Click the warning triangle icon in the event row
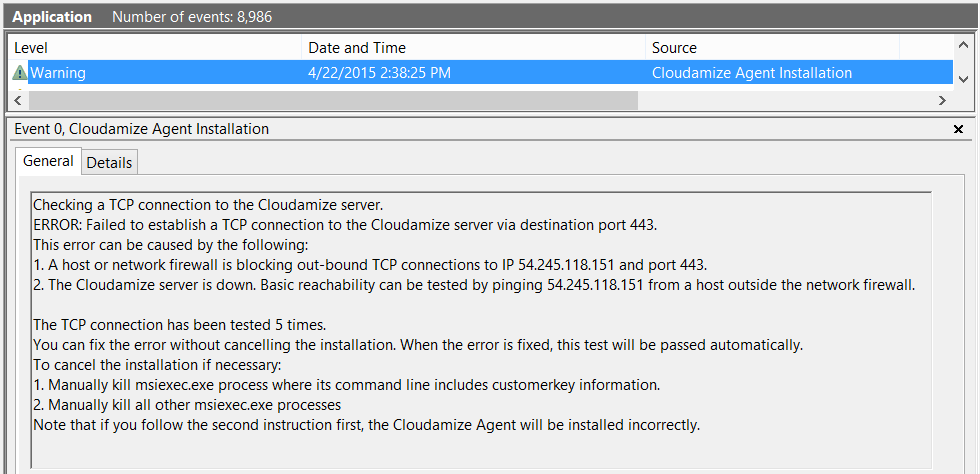980x474 pixels. (x=20, y=73)
